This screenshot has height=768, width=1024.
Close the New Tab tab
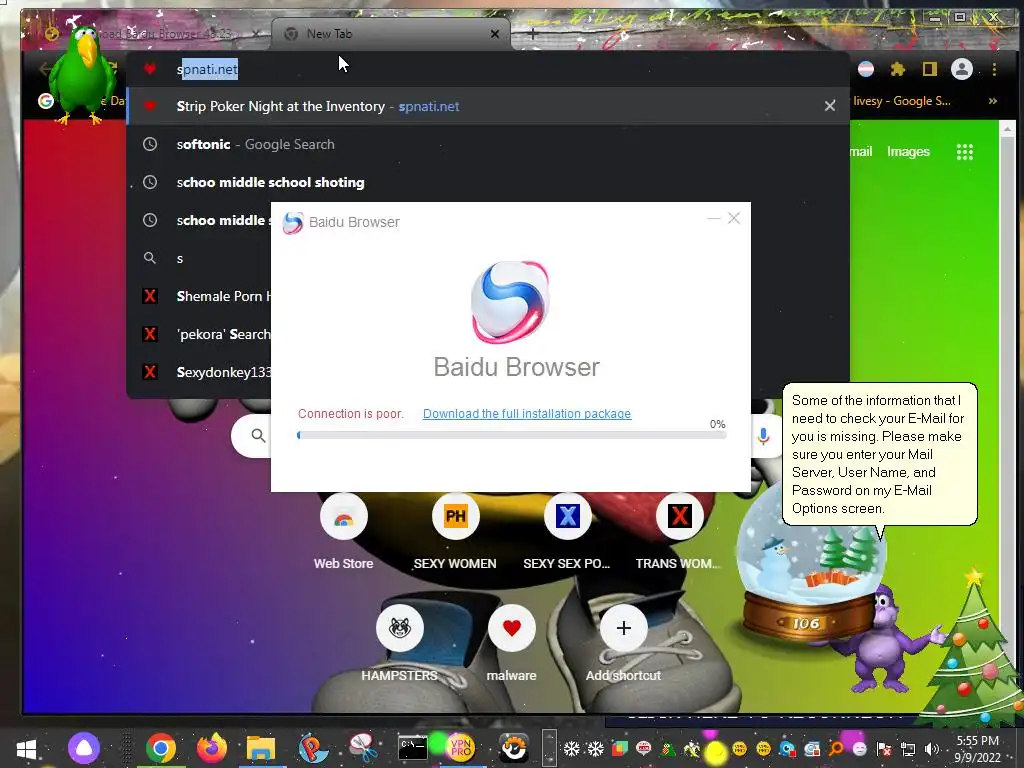(495, 34)
